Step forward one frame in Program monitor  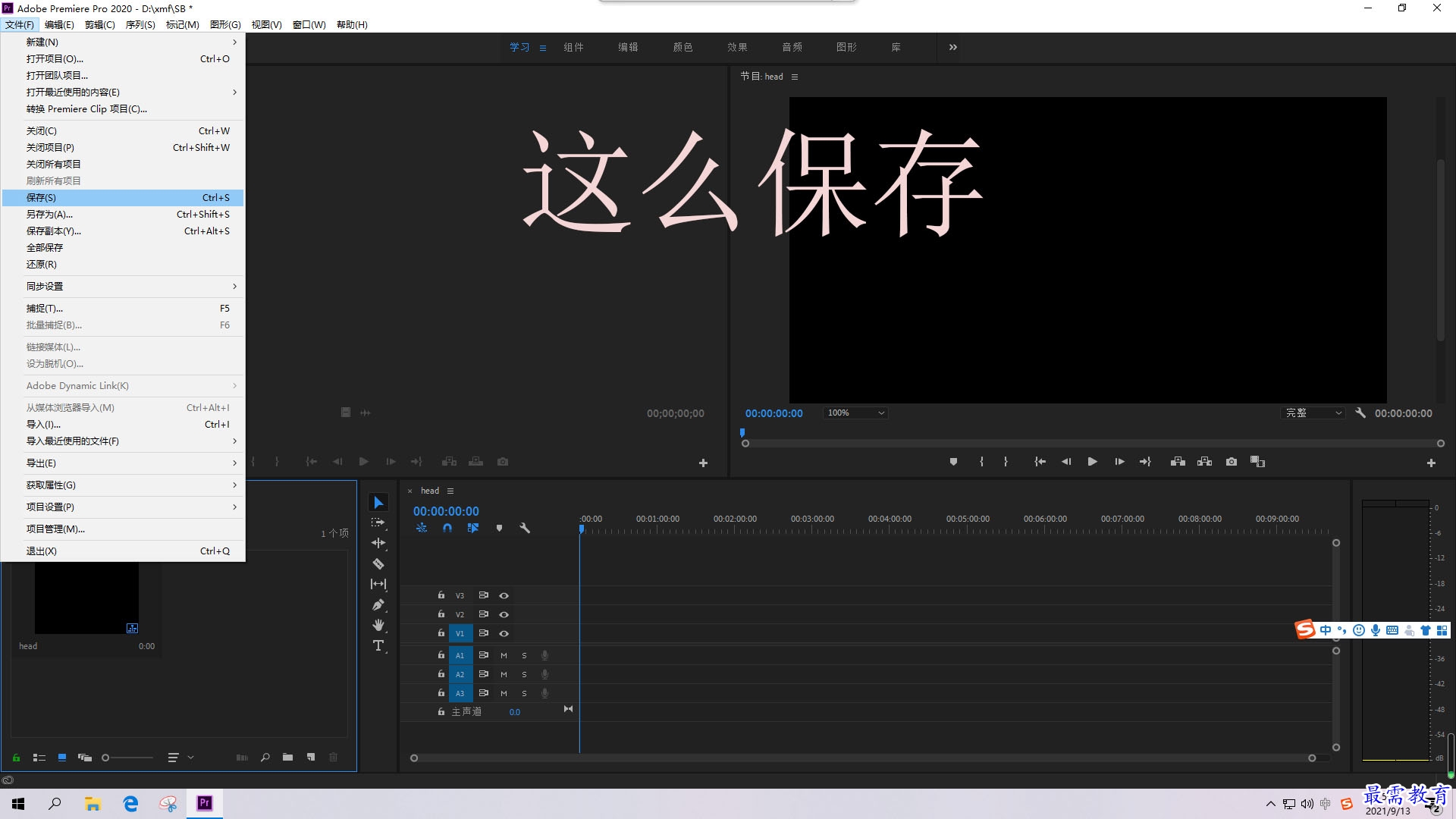coord(1119,462)
